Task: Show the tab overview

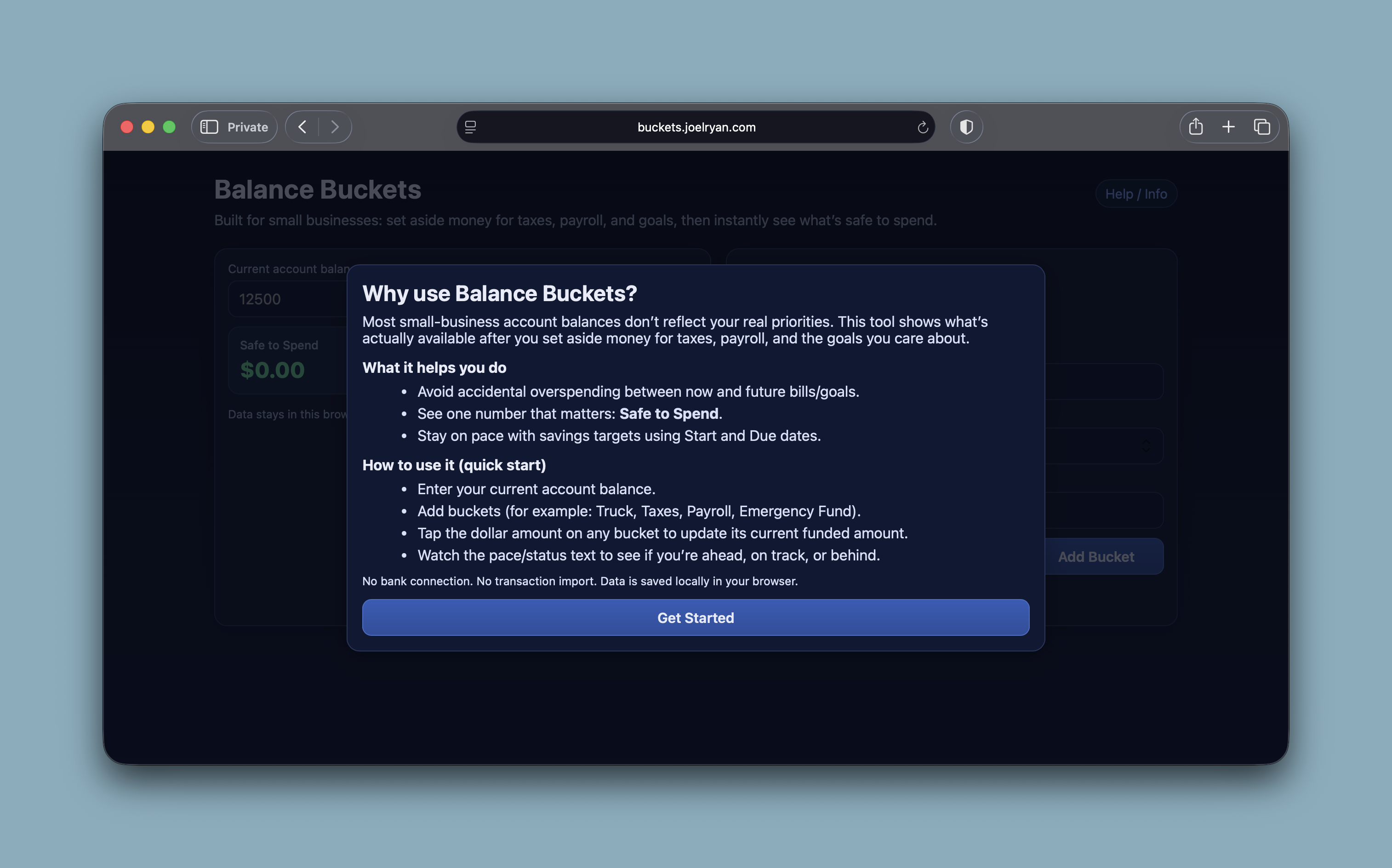Action: tap(1262, 127)
